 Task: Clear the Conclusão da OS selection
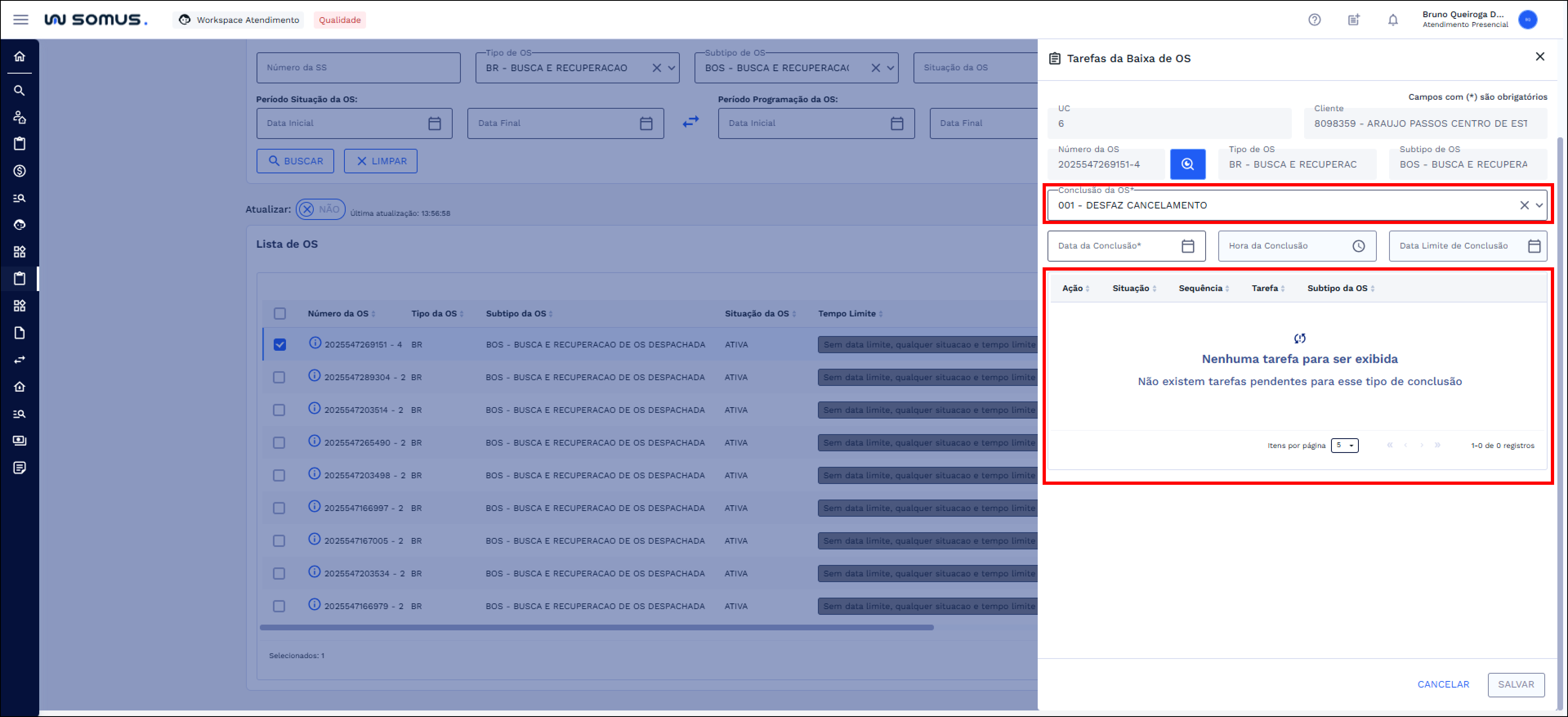pyautogui.click(x=1524, y=205)
